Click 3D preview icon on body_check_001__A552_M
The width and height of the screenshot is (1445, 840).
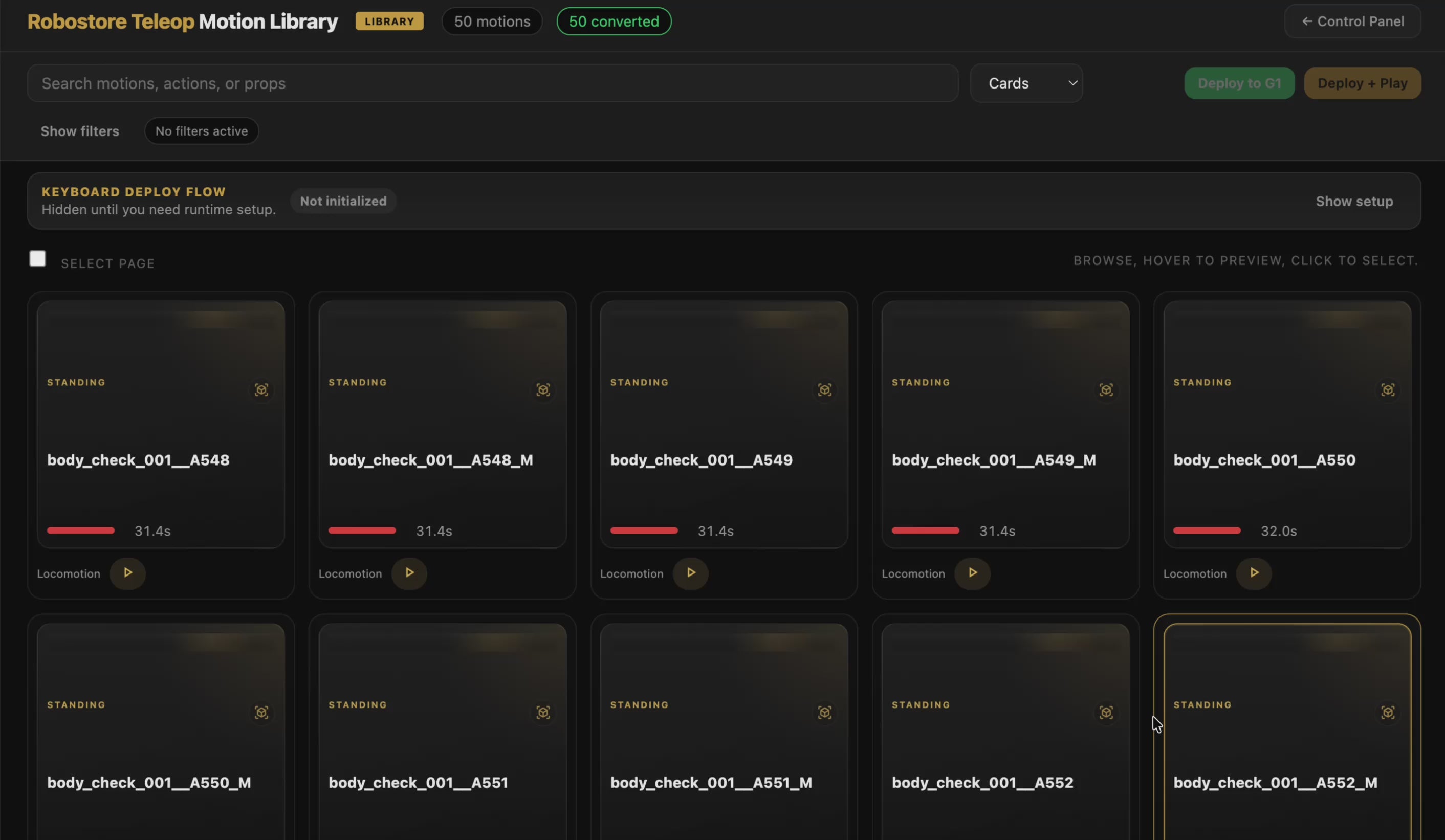coord(1388,712)
